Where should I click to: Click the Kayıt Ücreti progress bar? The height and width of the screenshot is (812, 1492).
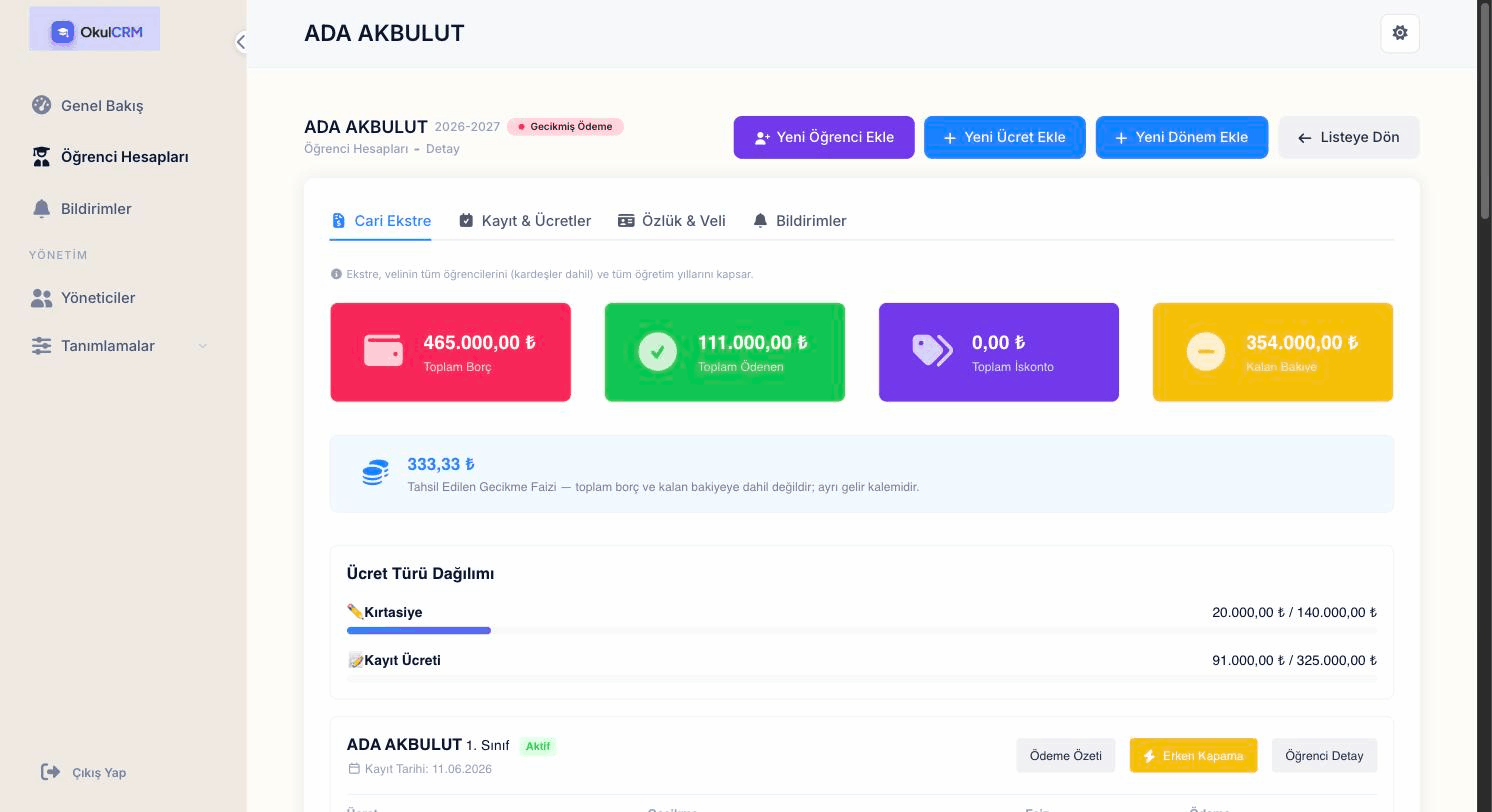(x=861, y=679)
